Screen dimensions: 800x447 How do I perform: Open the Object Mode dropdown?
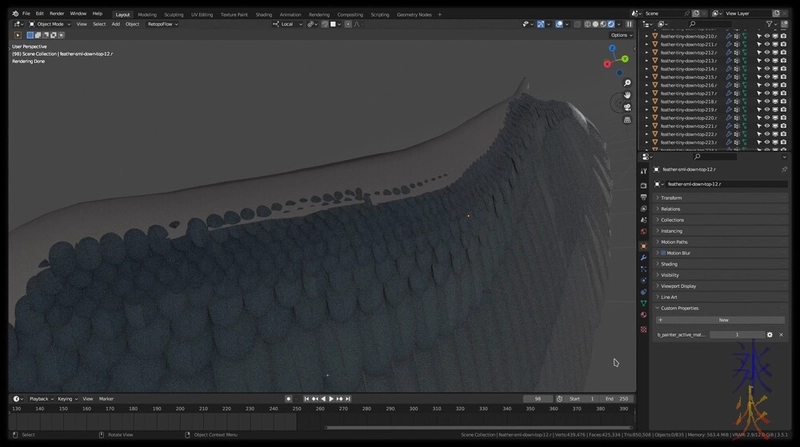click(50, 24)
